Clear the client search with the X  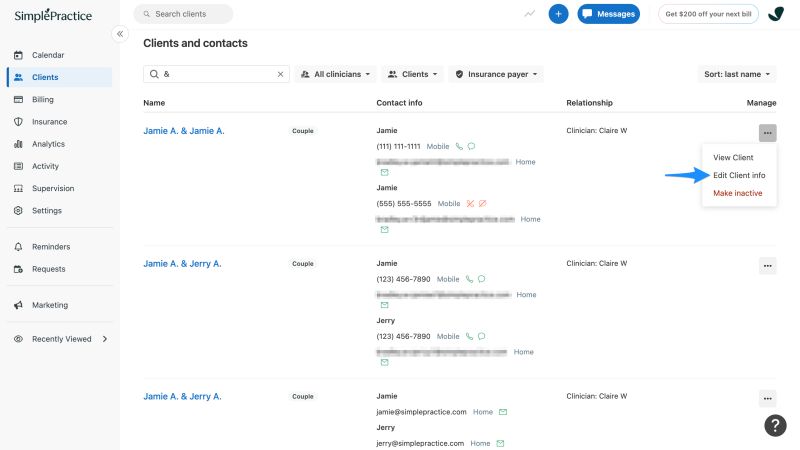(280, 74)
